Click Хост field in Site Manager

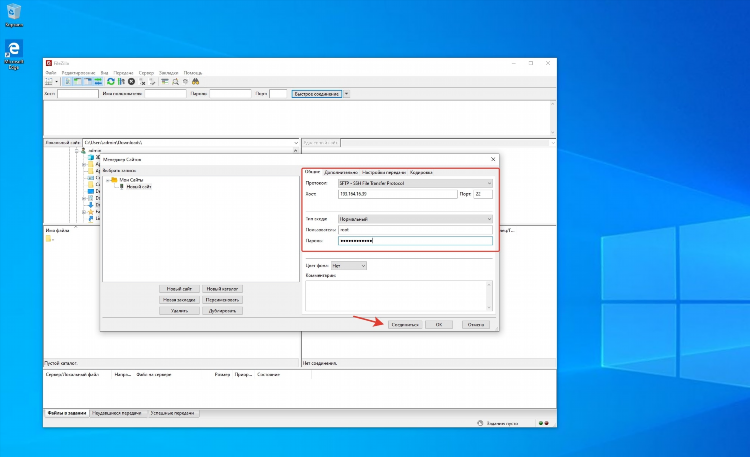(397, 194)
